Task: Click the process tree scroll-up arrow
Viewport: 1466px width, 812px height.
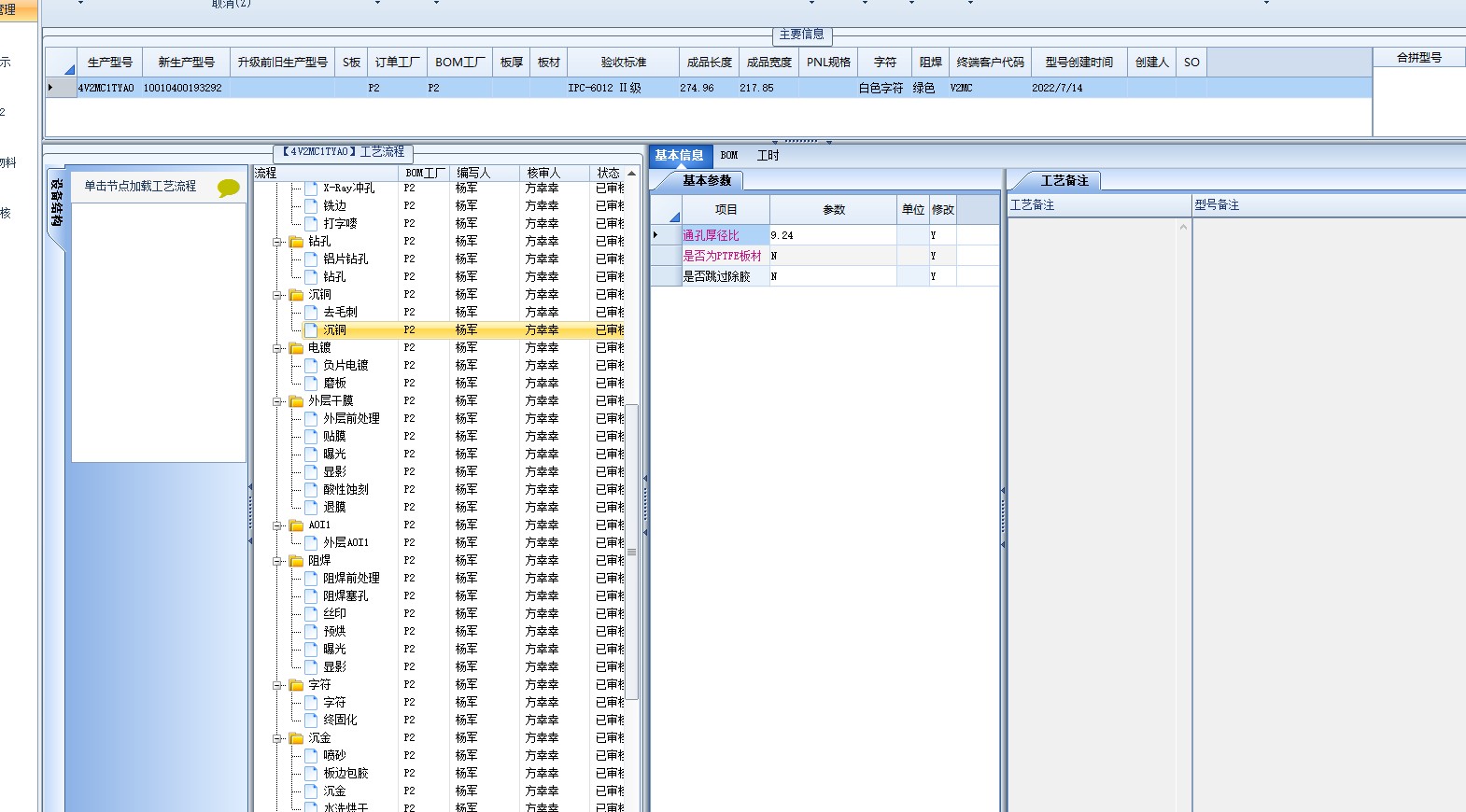Action: point(631,174)
